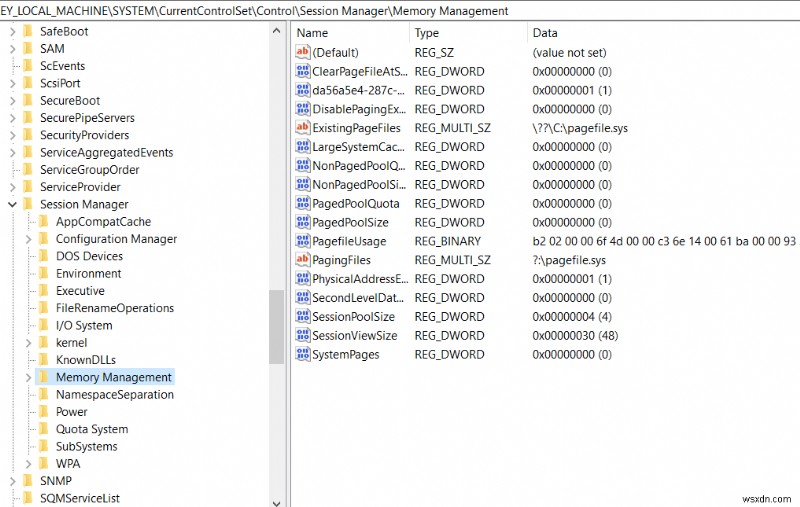Click the tree scroll down arrow
Viewport: 800px width, 507px height.
coord(277,502)
